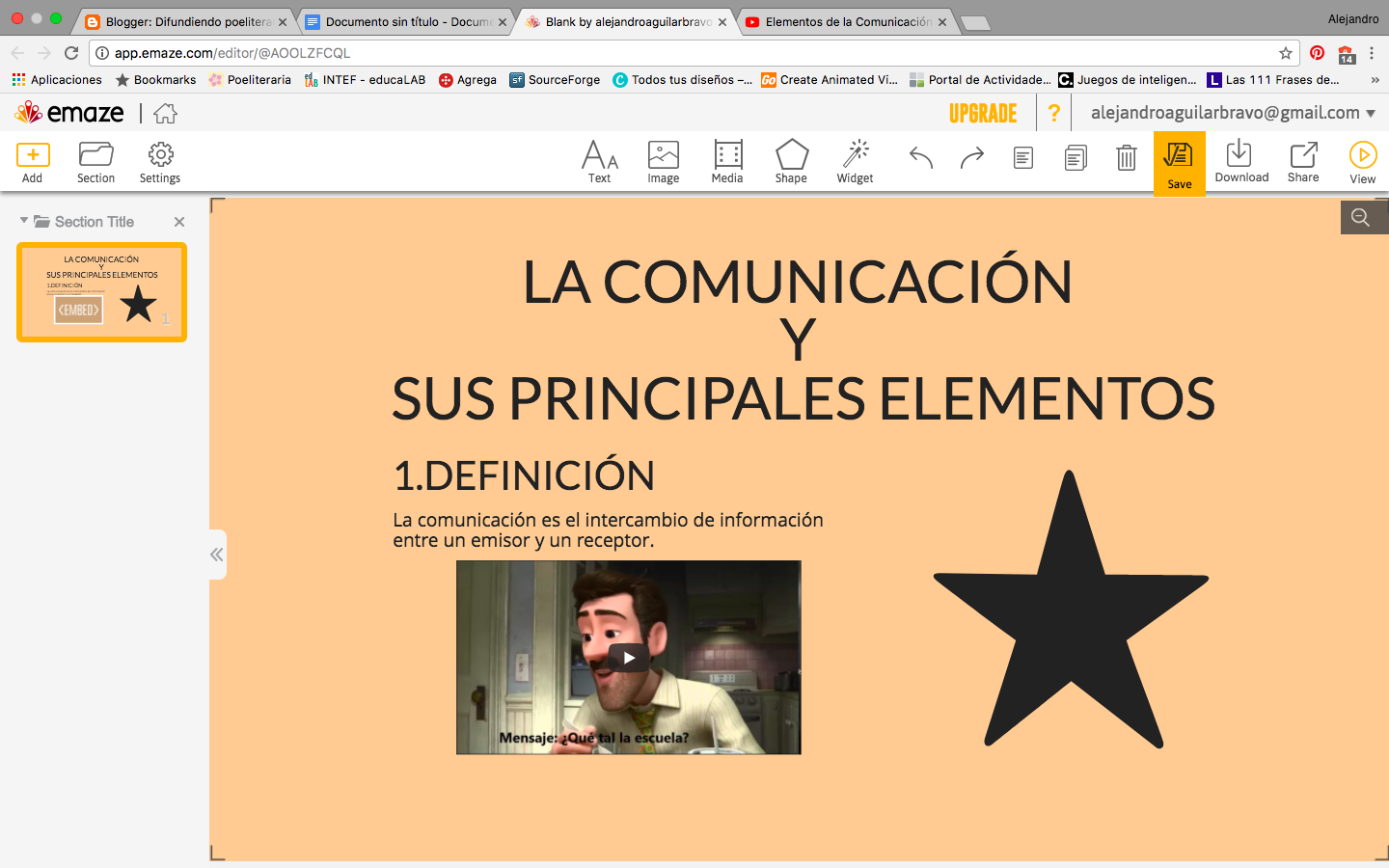Select the Shape tool

[x=791, y=162]
